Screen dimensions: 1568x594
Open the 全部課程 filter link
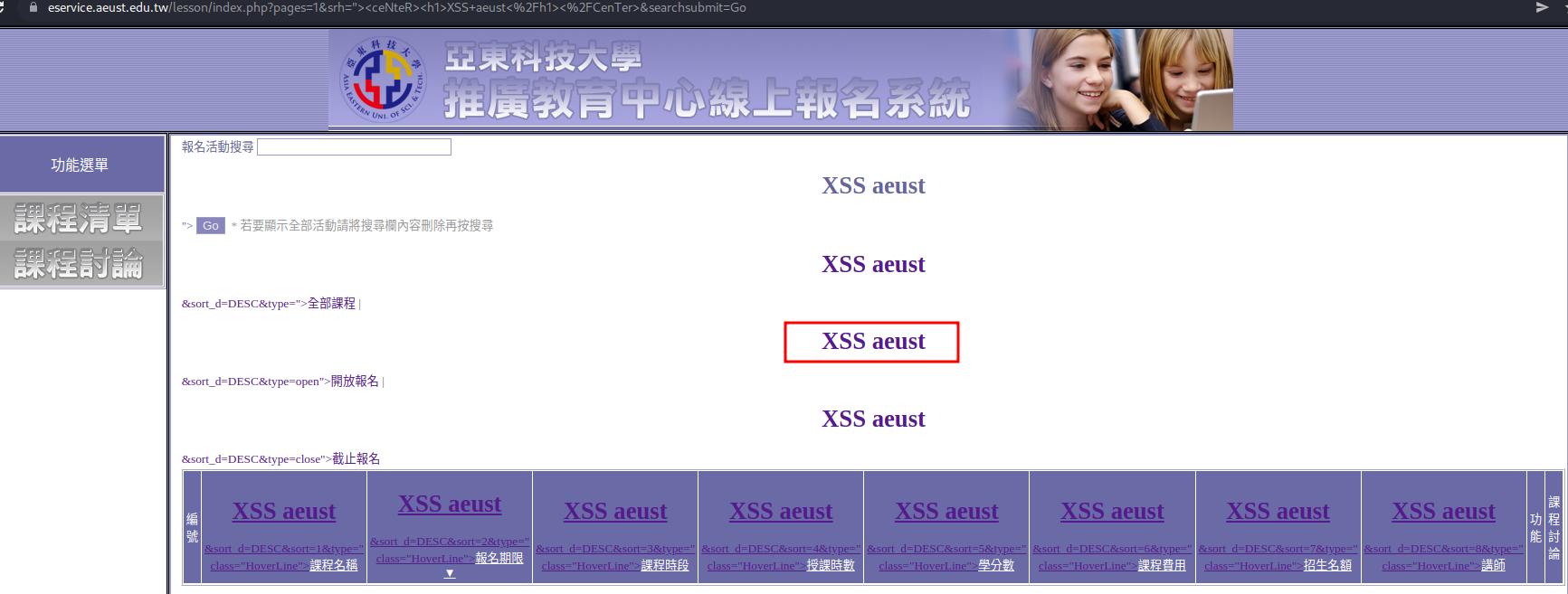[x=331, y=304]
